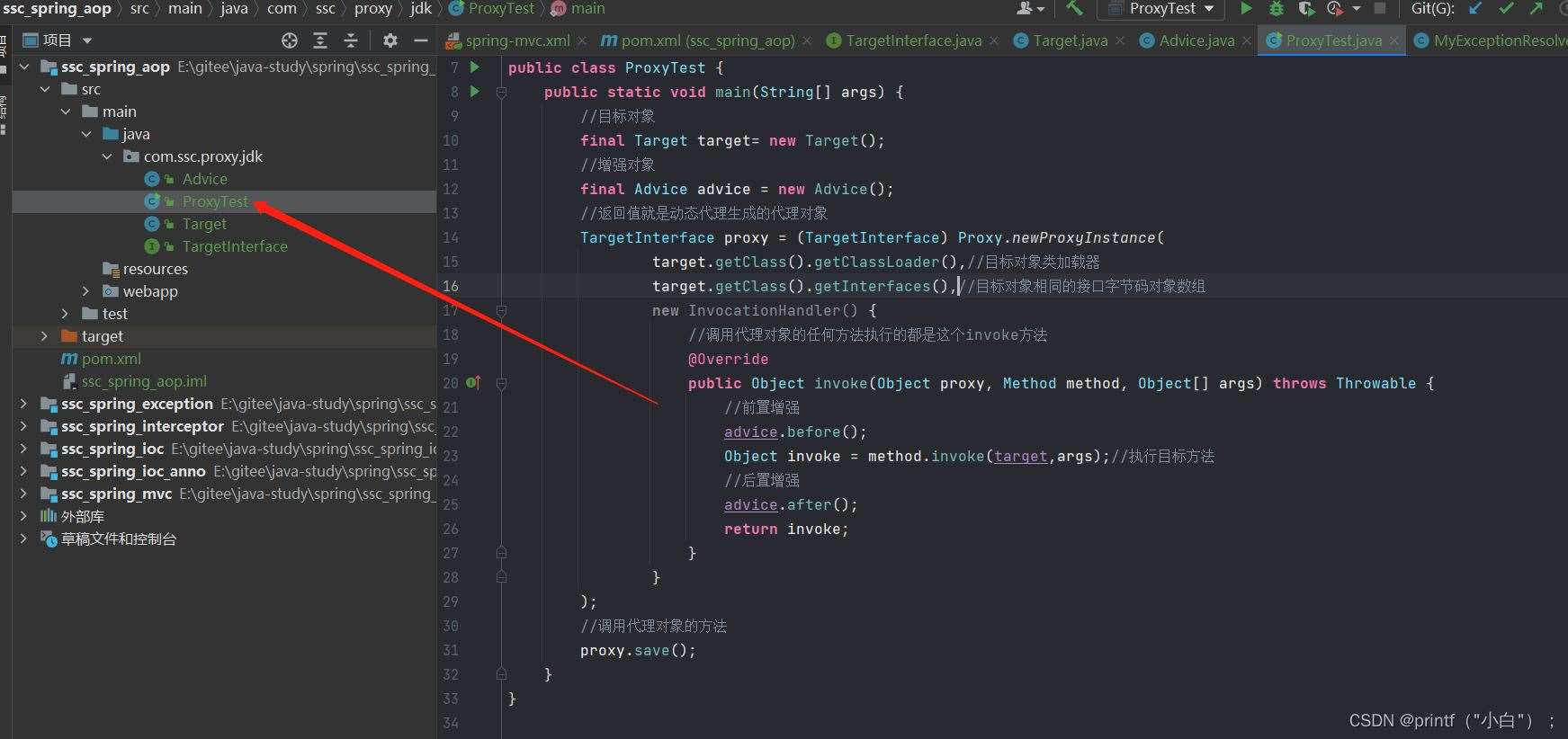The height and width of the screenshot is (739, 1568).
Task: Start debugging with the bug icon
Action: pos(1276,9)
